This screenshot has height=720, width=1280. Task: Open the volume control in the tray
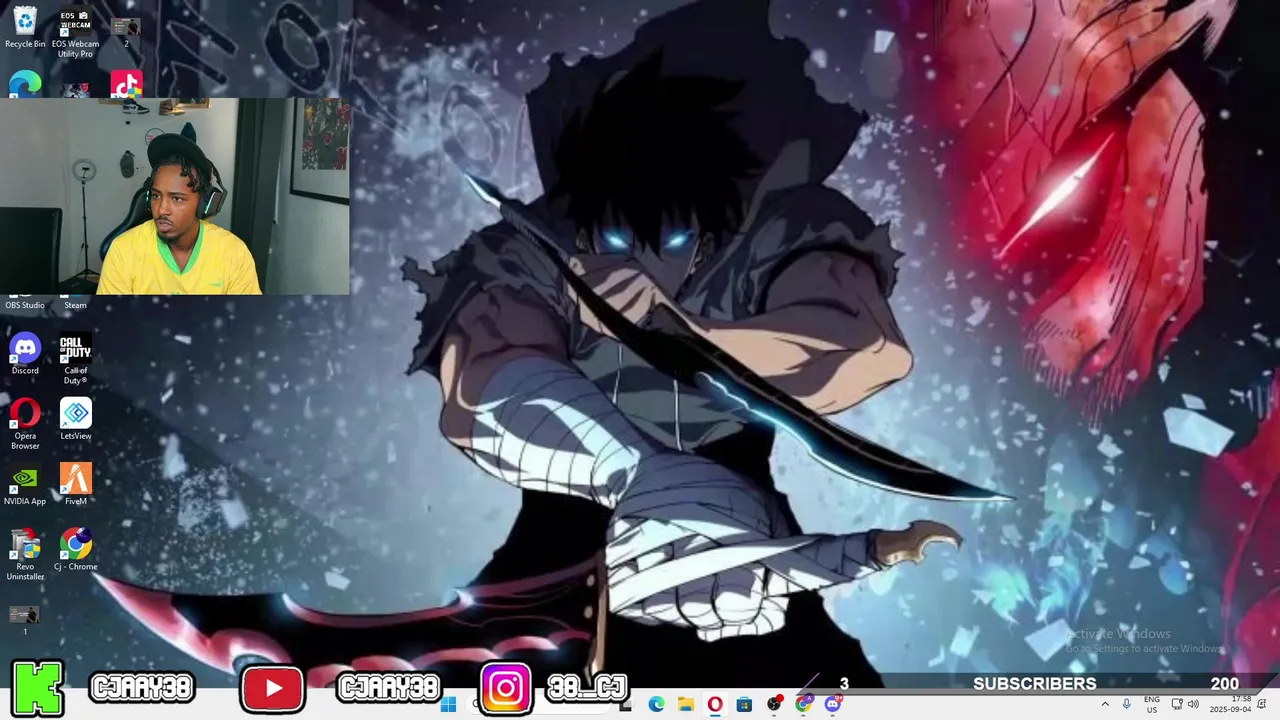[x=1193, y=704]
